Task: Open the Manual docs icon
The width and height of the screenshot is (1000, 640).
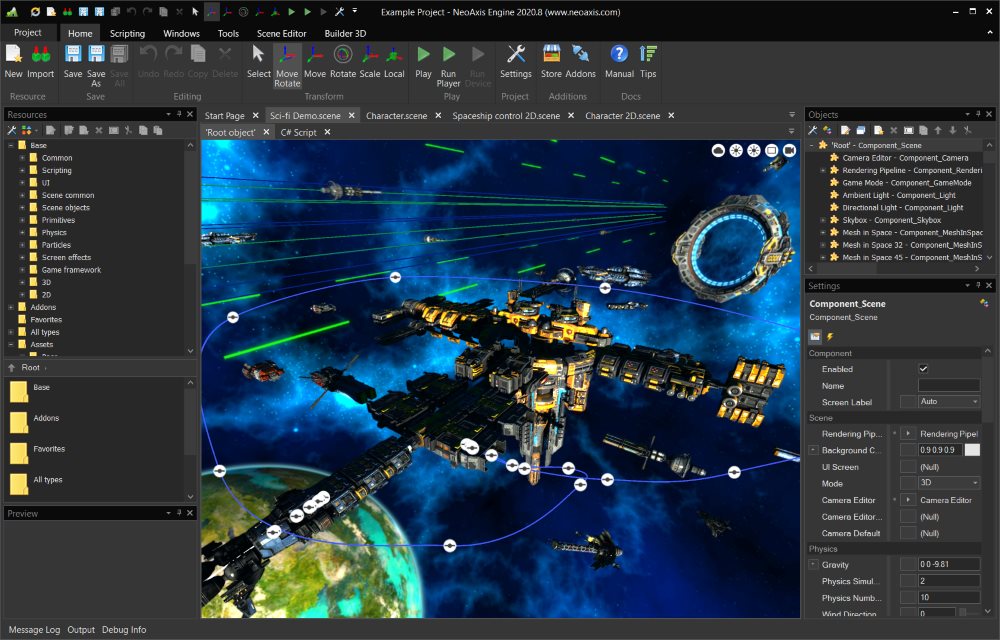Action: (x=619, y=55)
